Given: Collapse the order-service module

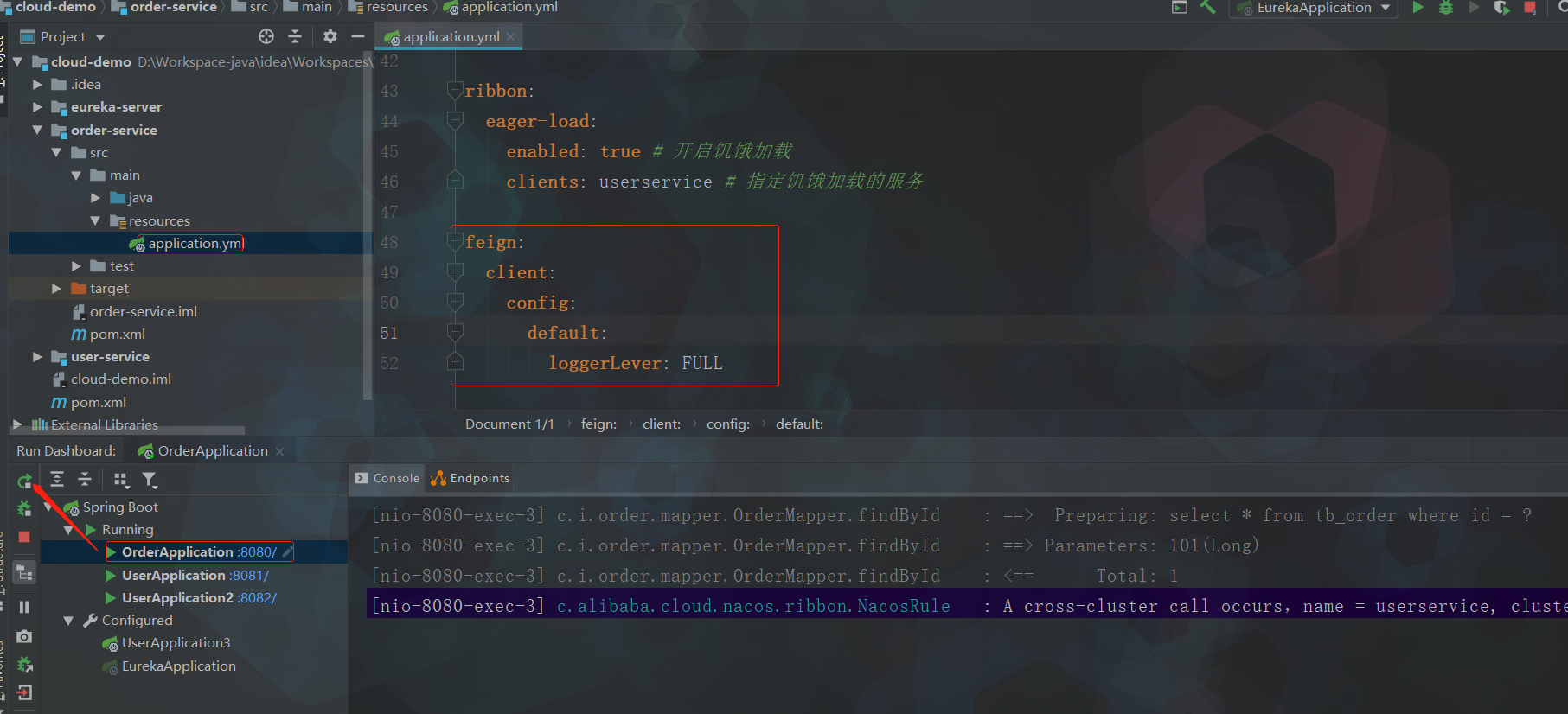Looking at the screenshot, I should [x=37, y=131].
